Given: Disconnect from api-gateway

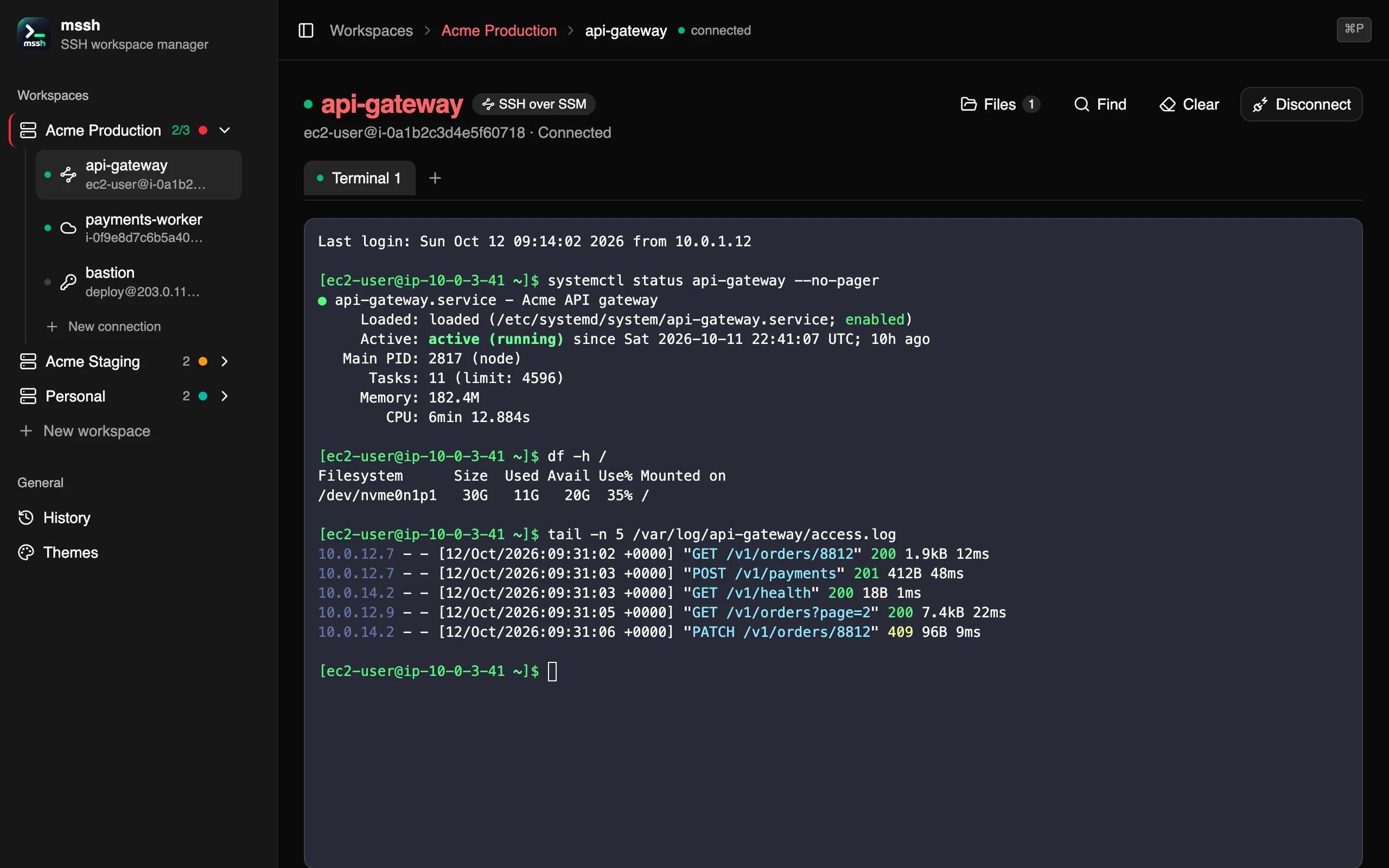Looking at the screenshot, I should [x=1301, y=104].
